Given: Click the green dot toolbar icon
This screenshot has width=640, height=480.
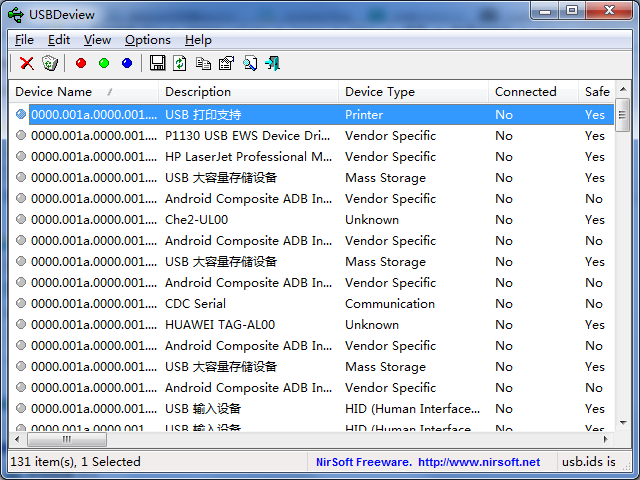Looking at the screenshot, I should click(104, 63).
